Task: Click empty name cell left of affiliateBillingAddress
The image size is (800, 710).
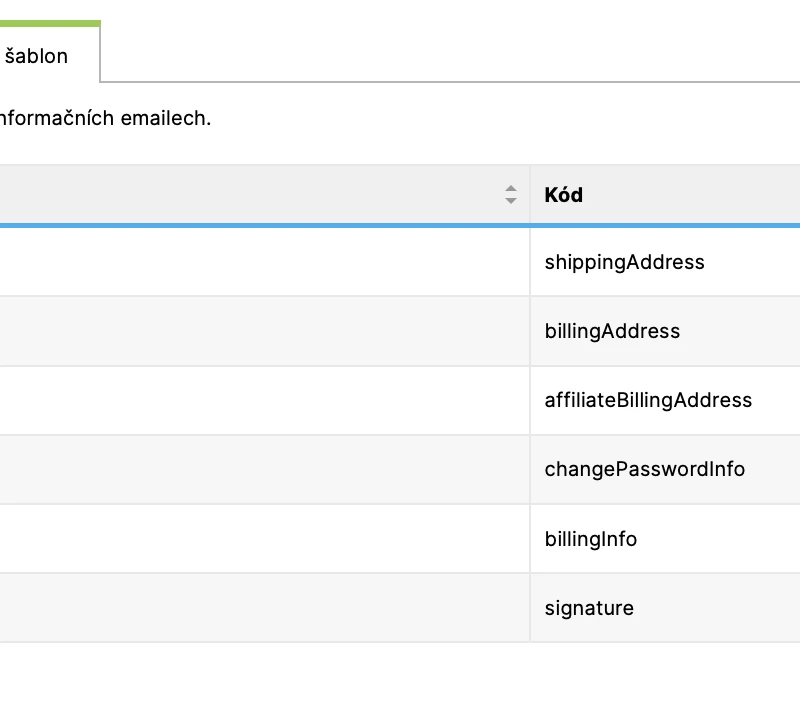Action: (x=264, y=400)
